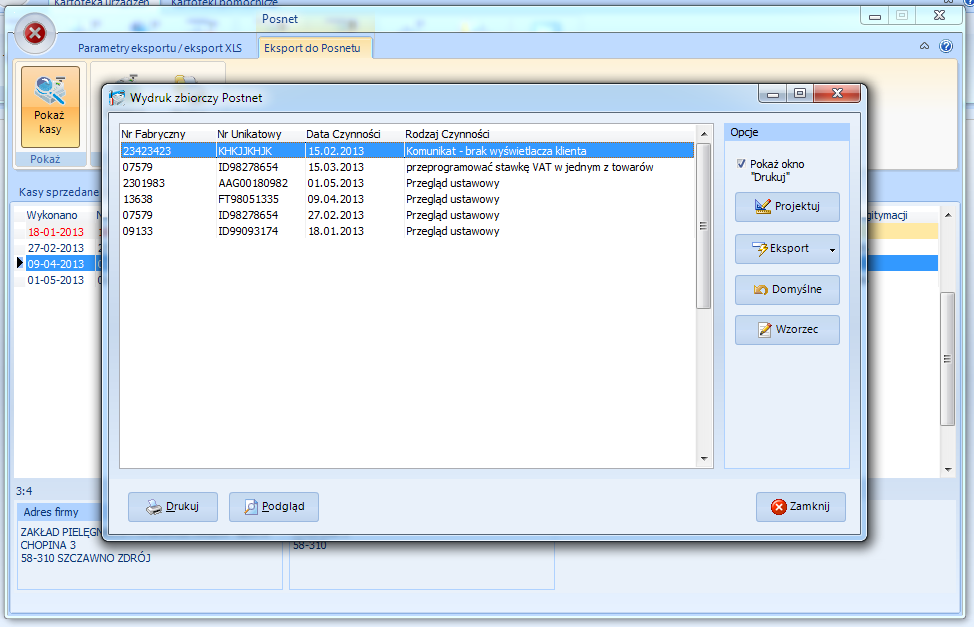Screen dimensions: 974x627
Task: Click the Wydruk zbiorczy dialog title icon
Action: (117, 98)
